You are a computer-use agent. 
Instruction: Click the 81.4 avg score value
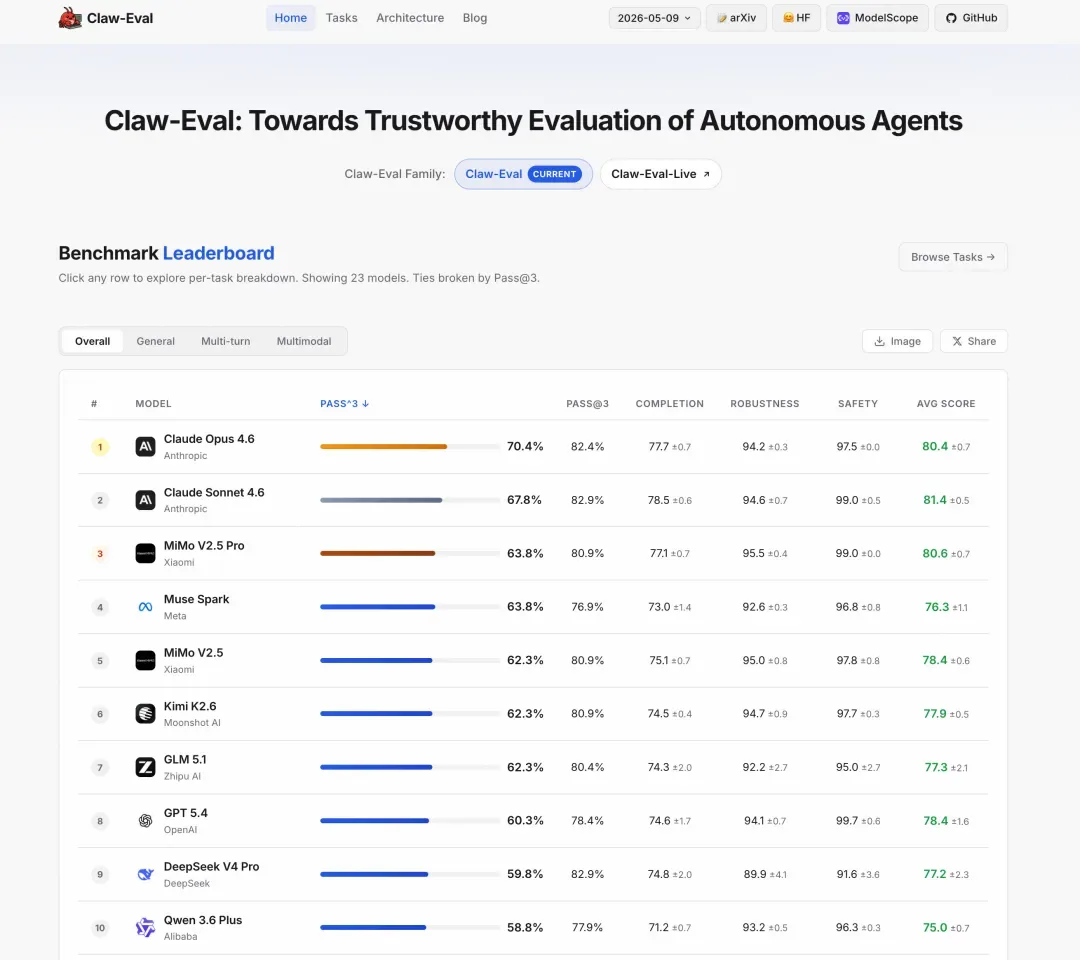(x=935, y=500)
